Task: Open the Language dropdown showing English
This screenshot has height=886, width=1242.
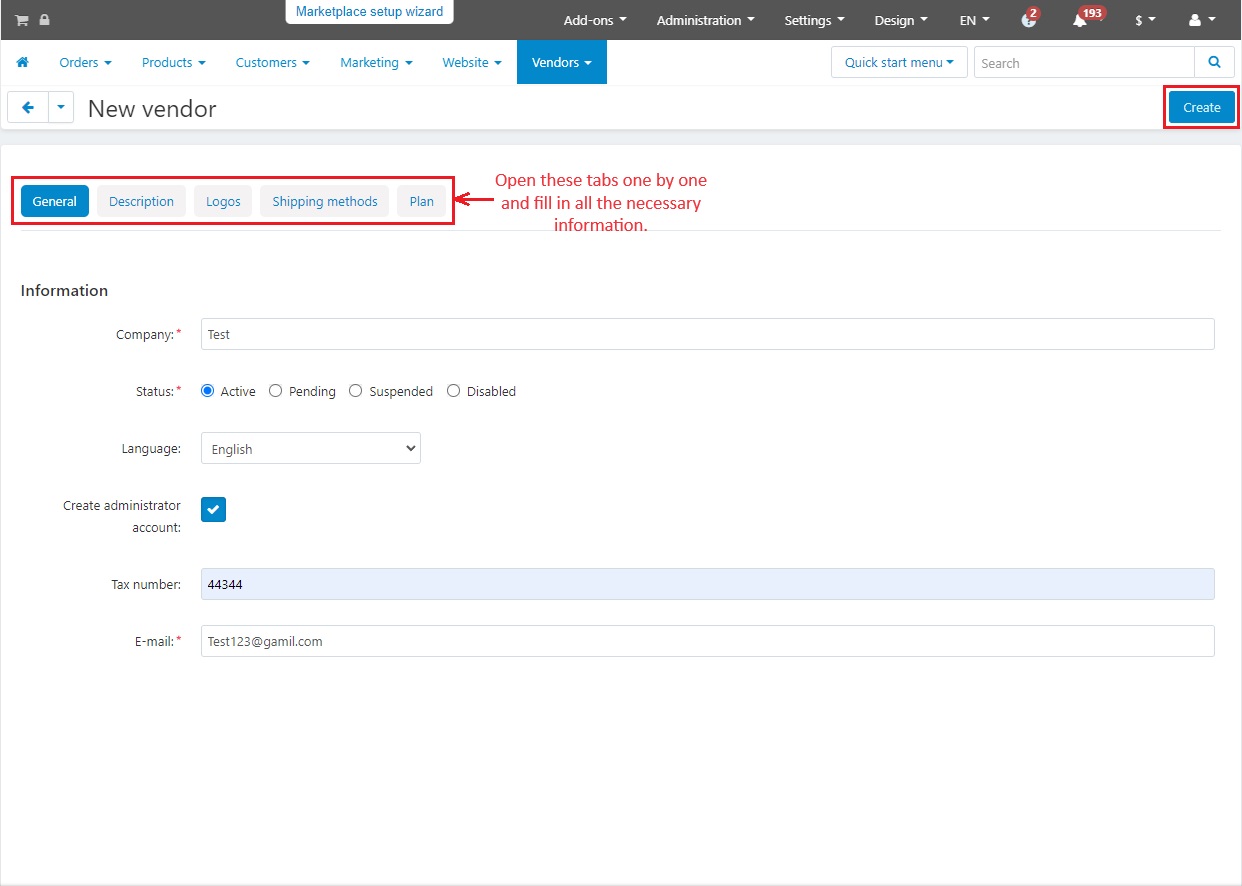Action: (311, 449)
